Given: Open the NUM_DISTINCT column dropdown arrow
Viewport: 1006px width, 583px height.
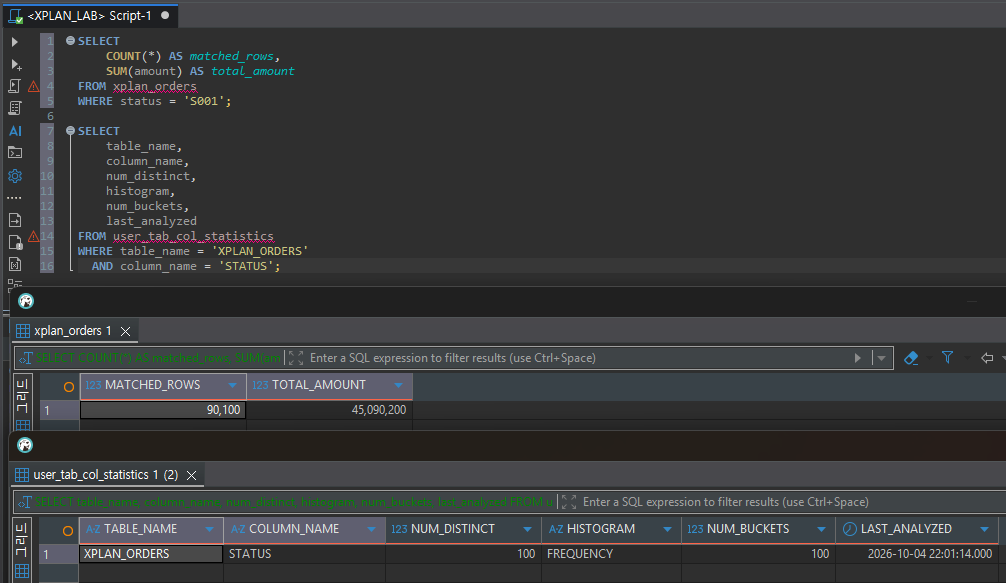Looking at the screenshot, I should pyautogui.click(x=527, y=530).
